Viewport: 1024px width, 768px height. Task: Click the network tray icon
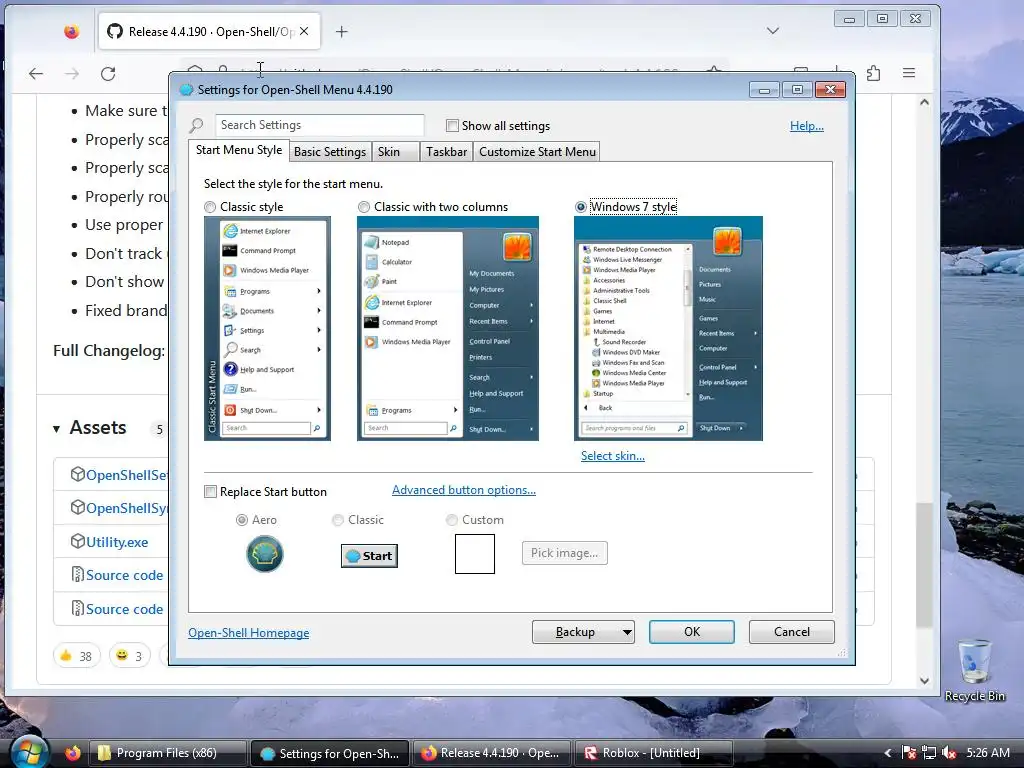pyautogui.click(x=929, y=753)
